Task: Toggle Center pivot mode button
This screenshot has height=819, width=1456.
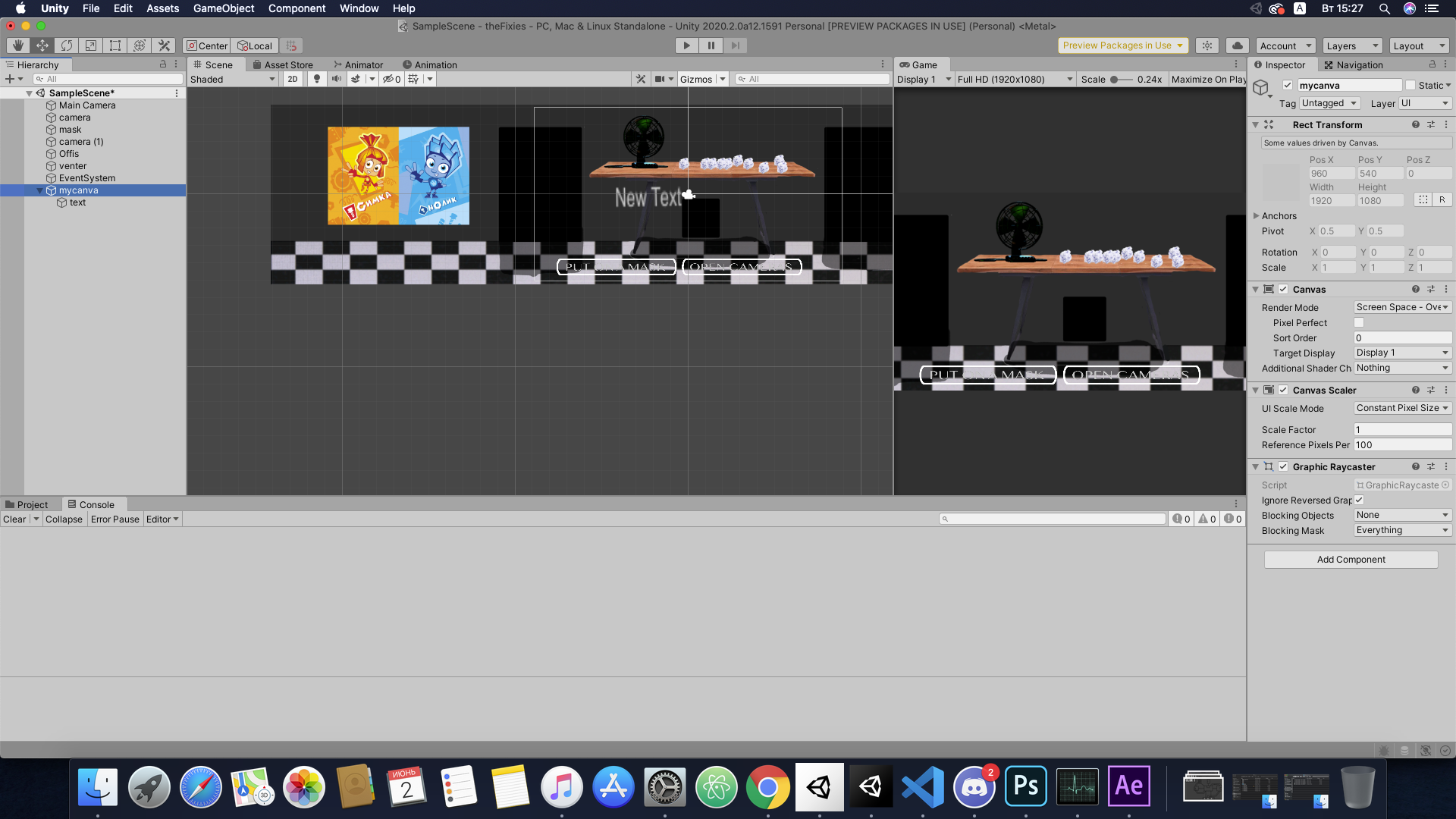Action: tap(207, 45)
